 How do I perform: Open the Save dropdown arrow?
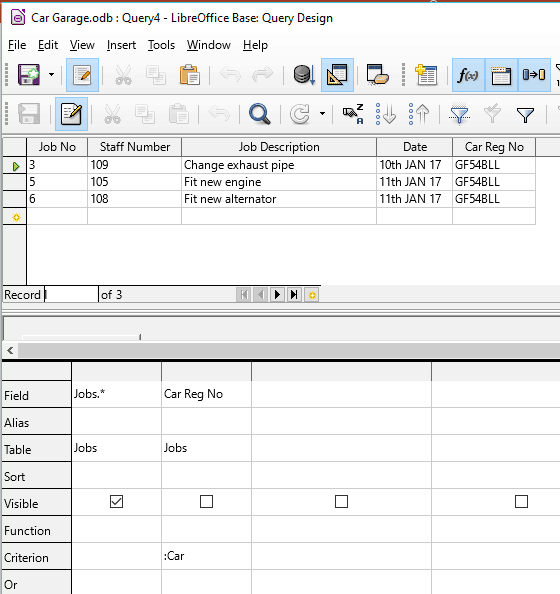(51, 75)
